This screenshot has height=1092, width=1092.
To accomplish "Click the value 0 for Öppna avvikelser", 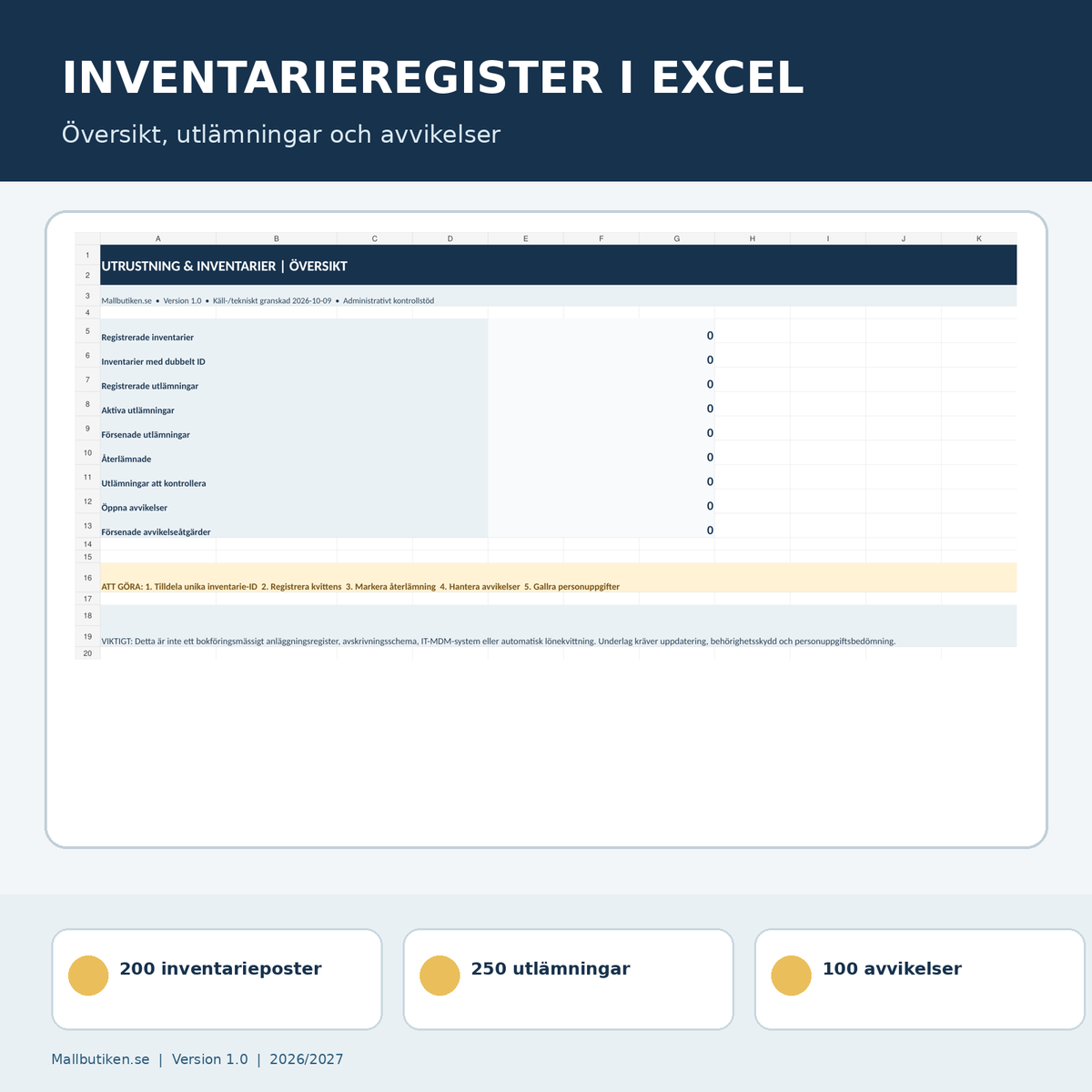I will [x=710, y=506].
